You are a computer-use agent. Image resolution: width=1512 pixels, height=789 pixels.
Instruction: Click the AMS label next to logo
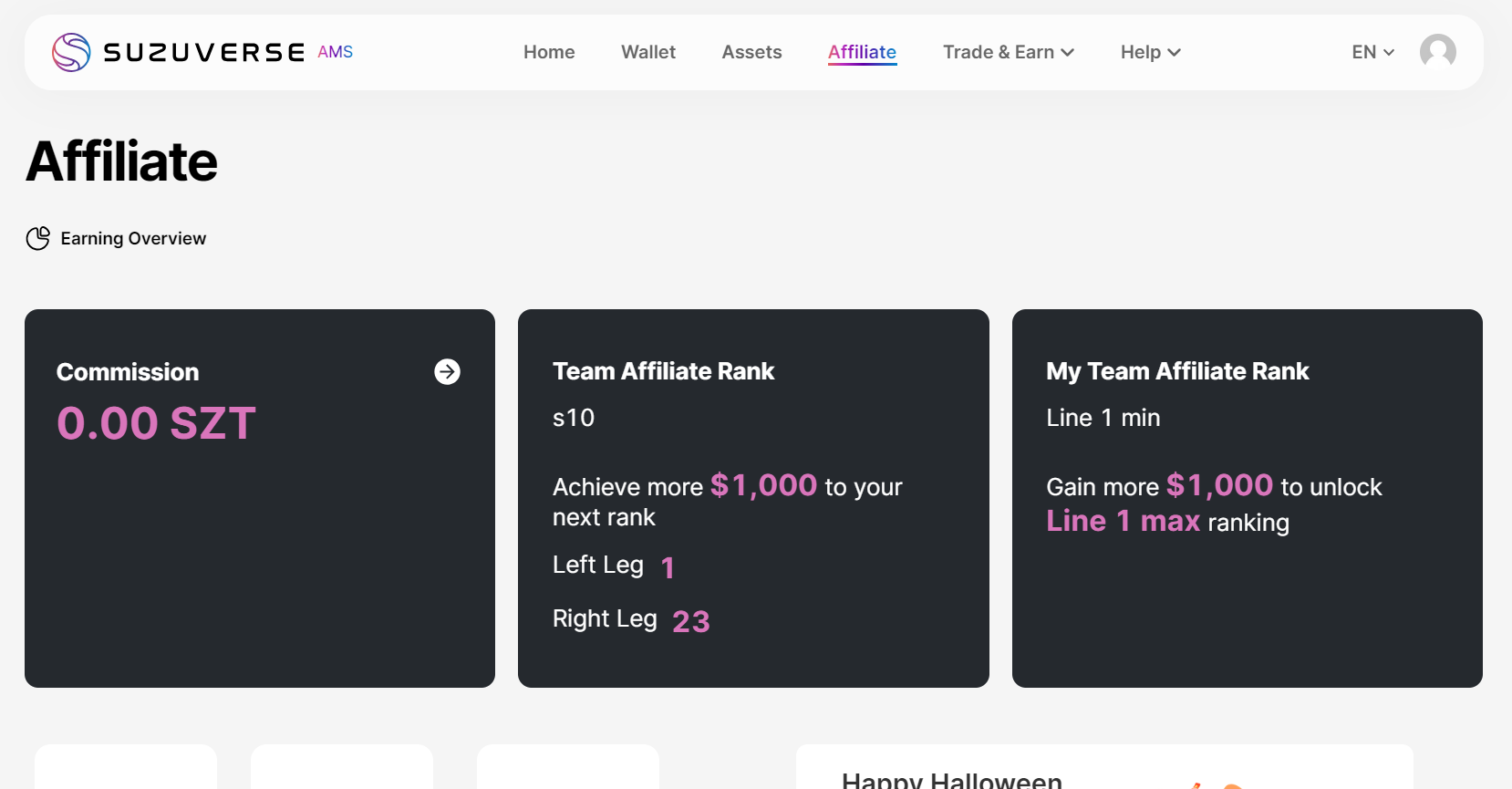335,52
